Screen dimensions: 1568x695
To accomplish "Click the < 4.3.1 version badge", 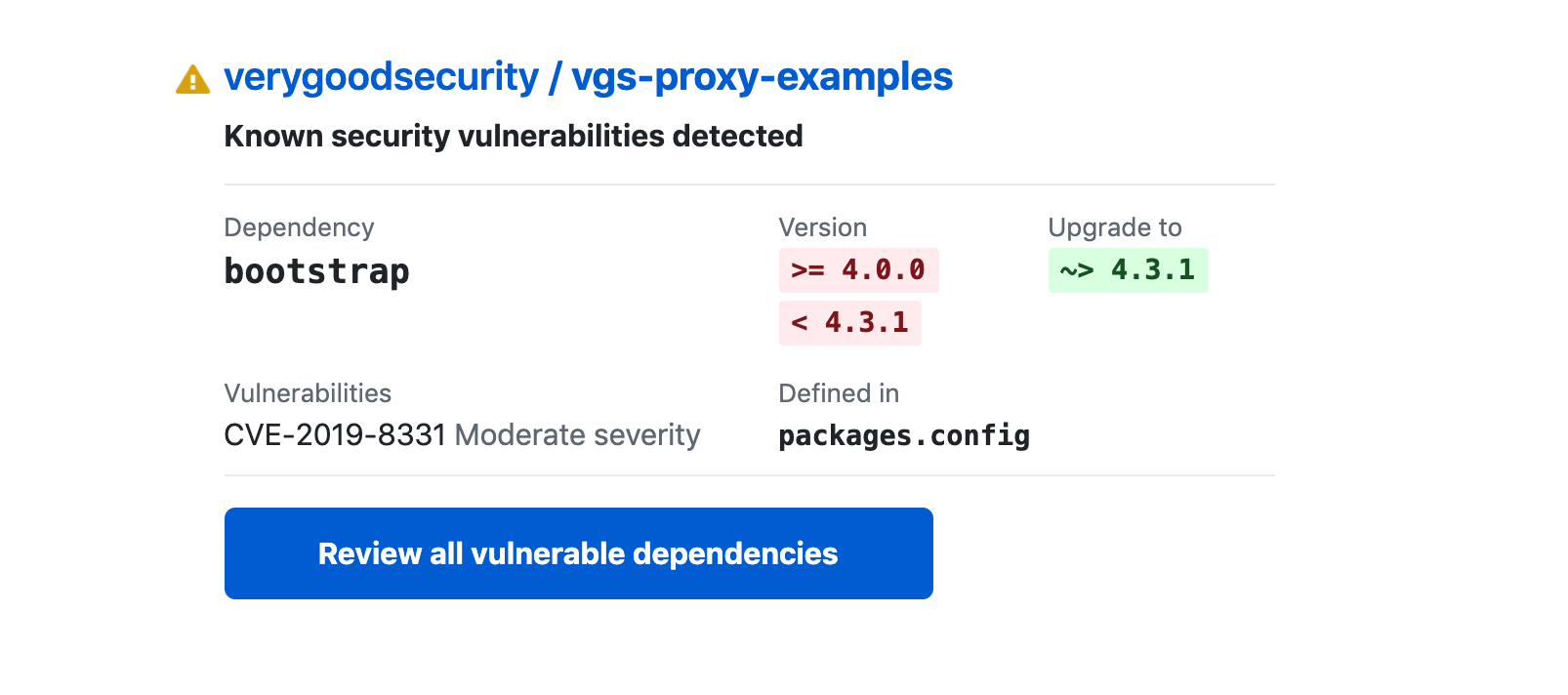I will coord(850,323).
